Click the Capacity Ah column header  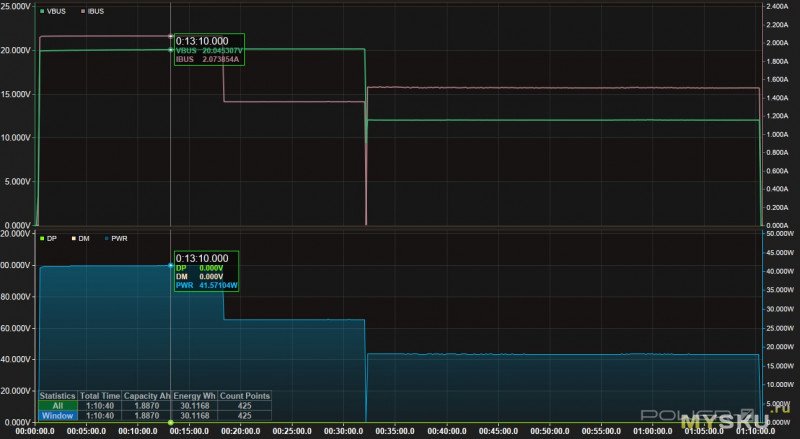(147, 396)
